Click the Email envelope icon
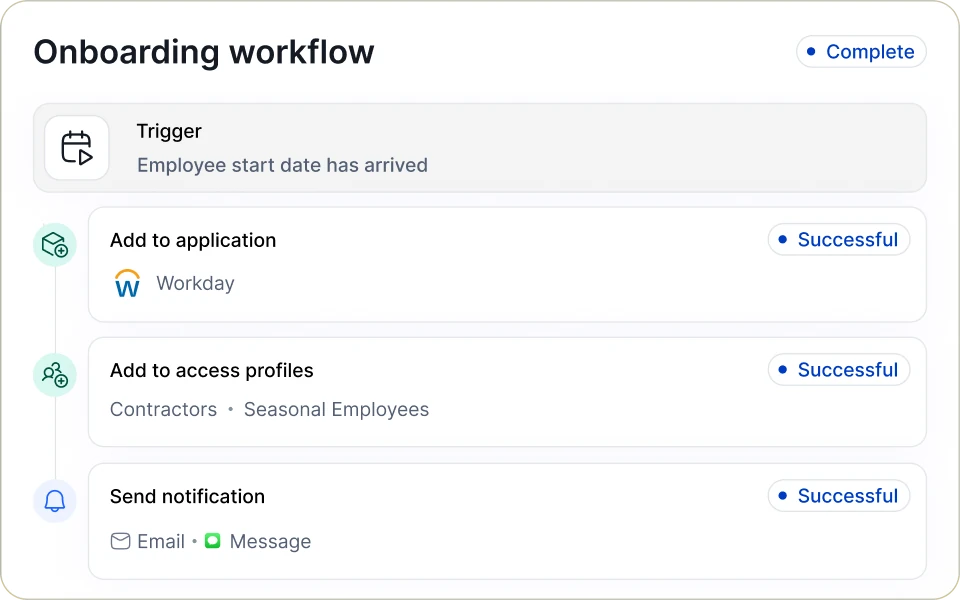 point(120,541)
